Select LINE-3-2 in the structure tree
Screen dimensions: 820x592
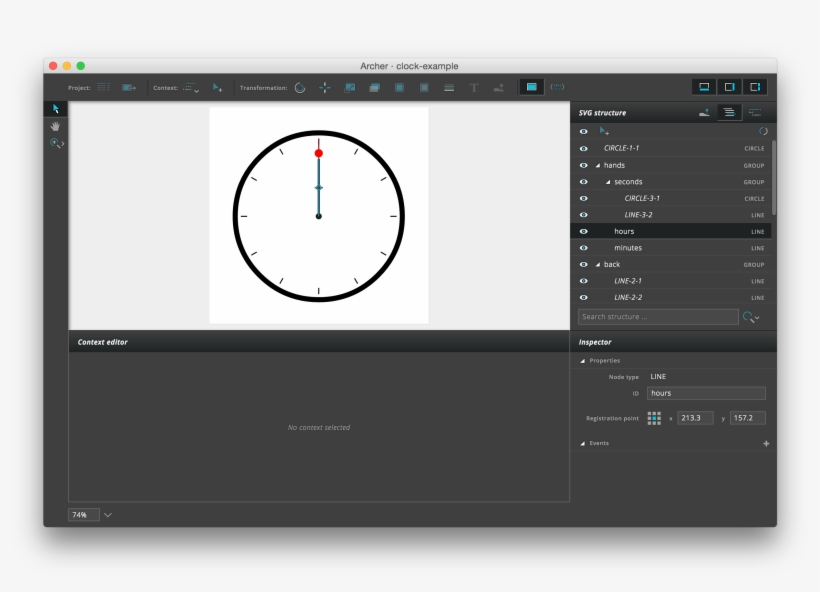[638, 215]
